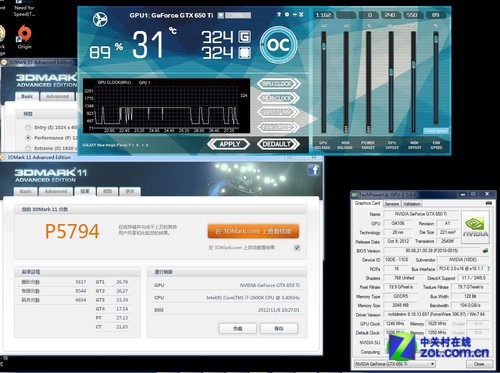This screenshot has height=373, width=500.
Task: Click the fan logo in Magic Panel
Action: pyautogui.click(x=100, y=19)
